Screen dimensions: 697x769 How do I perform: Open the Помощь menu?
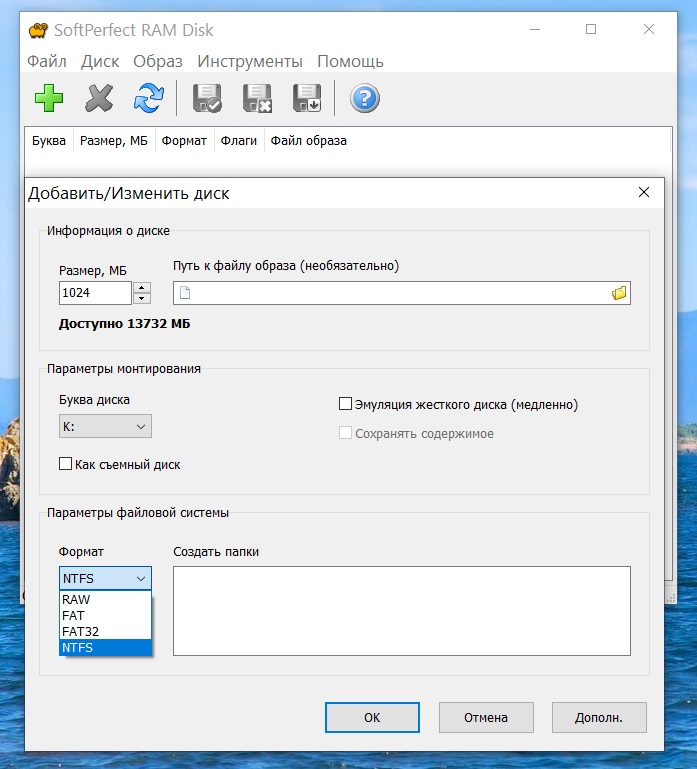[350, 61]
